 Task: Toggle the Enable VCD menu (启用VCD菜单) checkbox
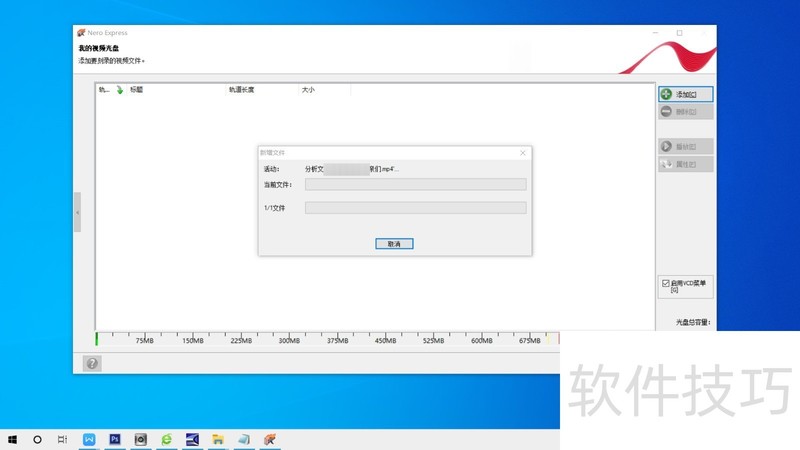point(666,284)
